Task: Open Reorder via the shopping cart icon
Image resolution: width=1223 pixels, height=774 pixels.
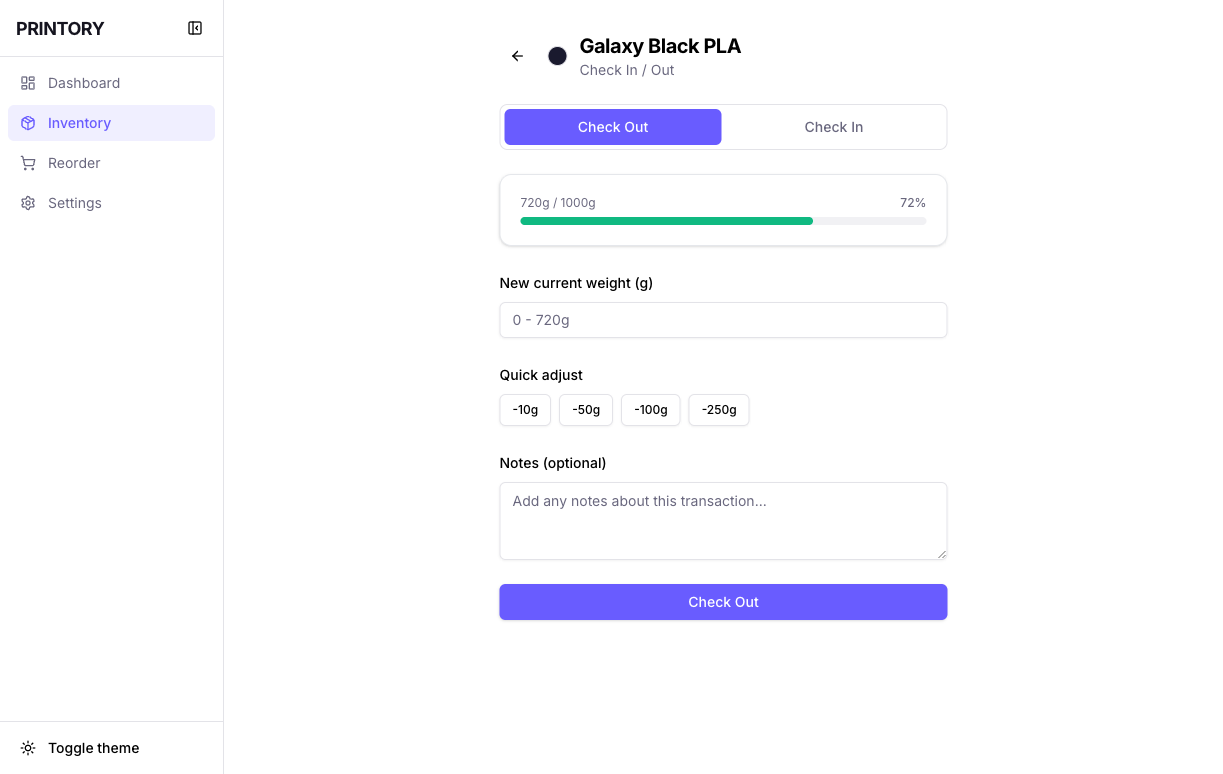Action: coord(28,163)
